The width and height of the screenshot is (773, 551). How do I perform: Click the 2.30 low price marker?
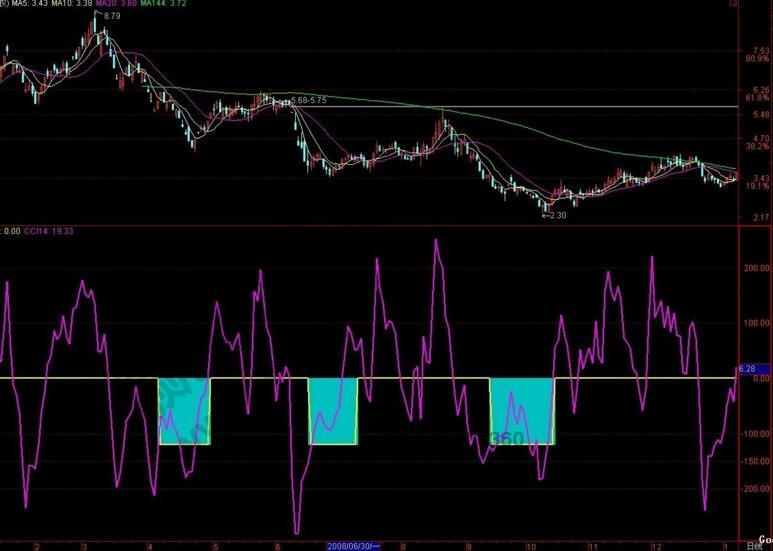553,215
